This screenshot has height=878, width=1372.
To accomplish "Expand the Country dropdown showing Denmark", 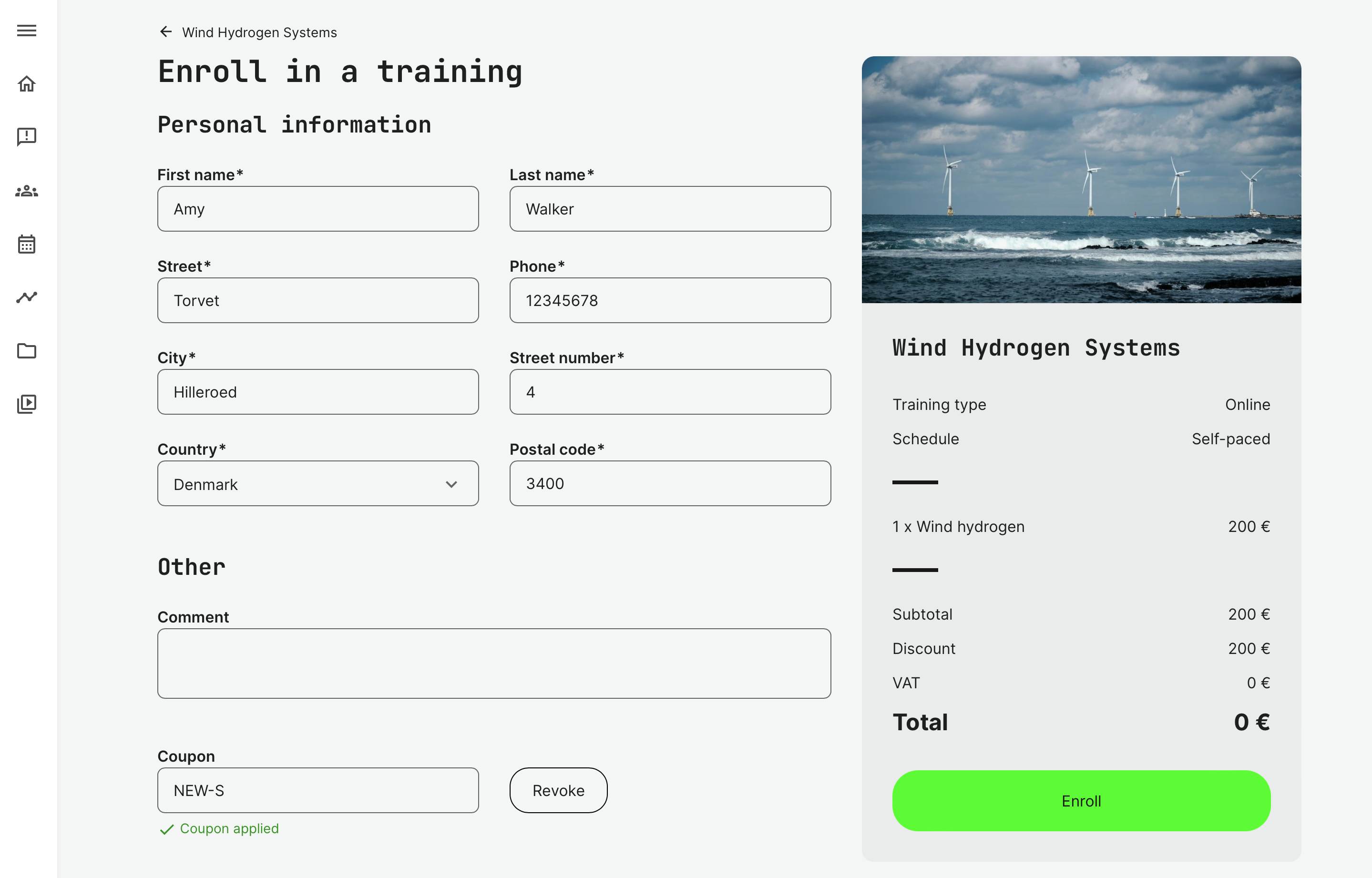I will tap(317, 483).
